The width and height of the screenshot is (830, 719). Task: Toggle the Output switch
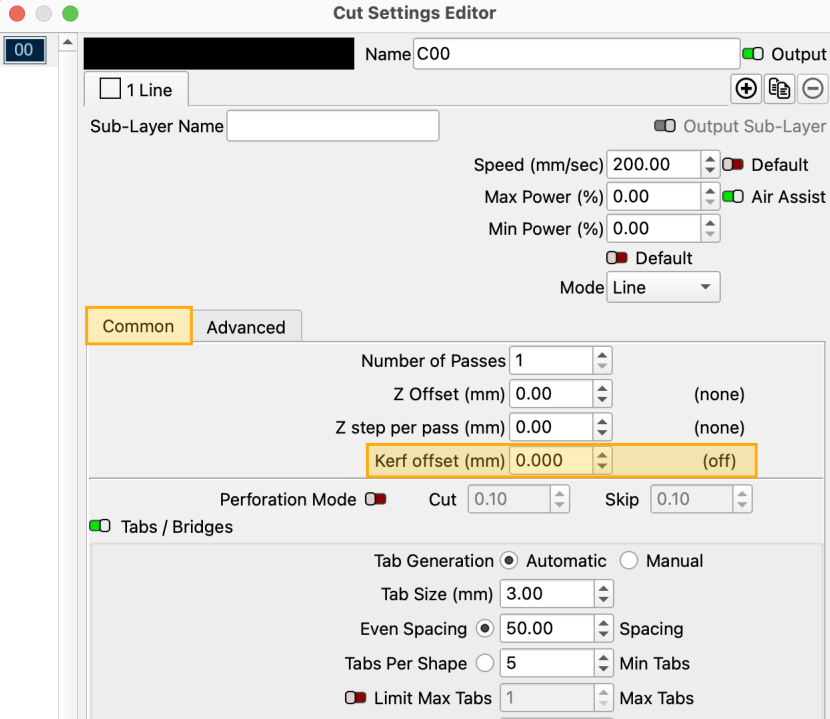click(753, 54)
